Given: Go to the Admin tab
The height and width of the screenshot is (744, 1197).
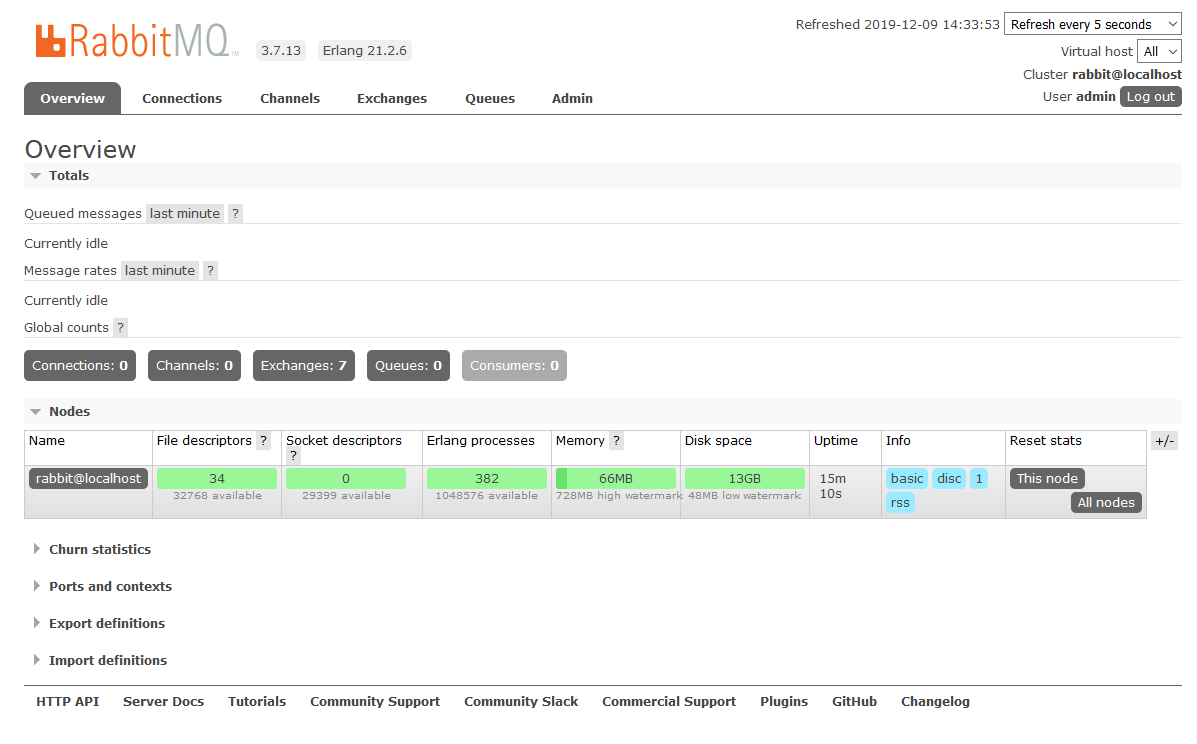Looking at the screenshot, I should coord(573,98).
